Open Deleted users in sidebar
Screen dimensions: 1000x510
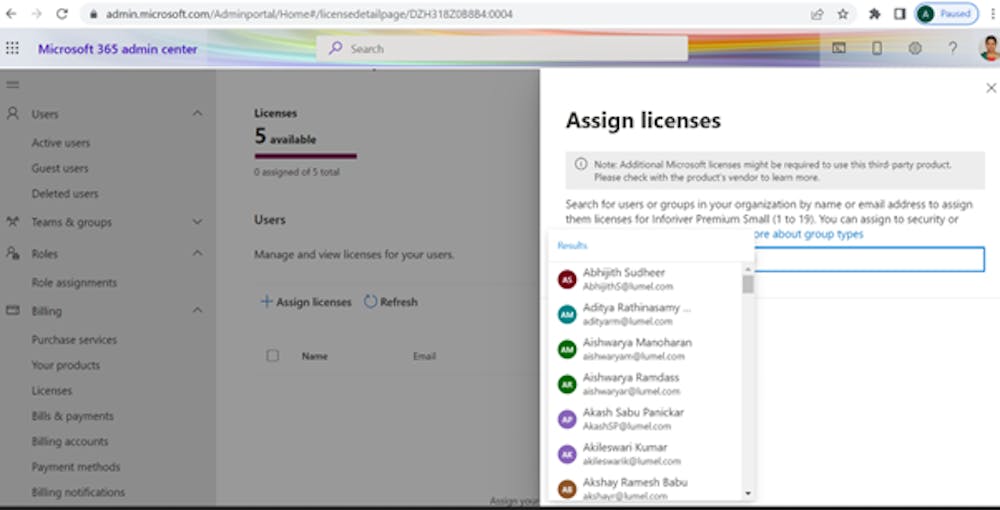coord(65,194)
